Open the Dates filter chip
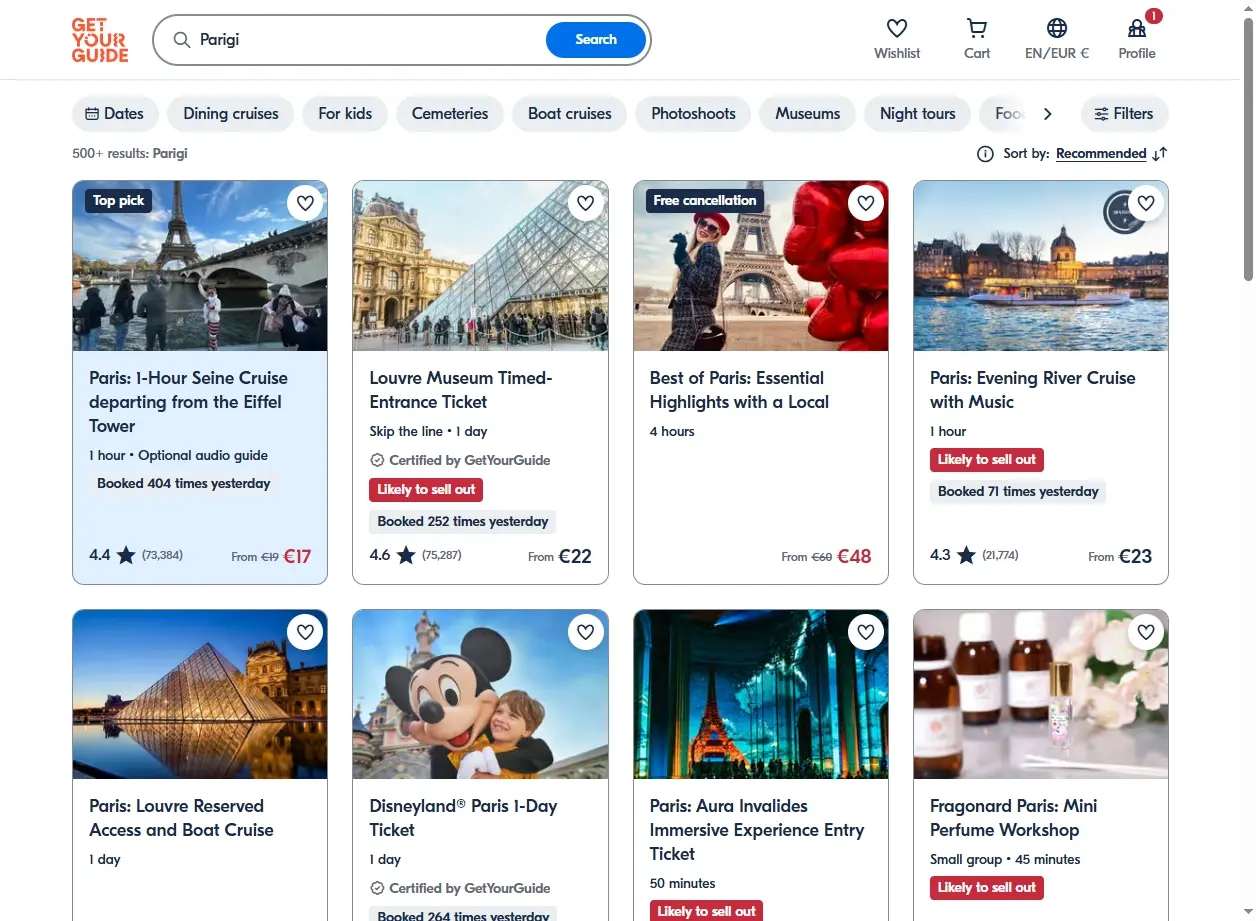Screen dimensions: 1256x921 click(115, 114)
